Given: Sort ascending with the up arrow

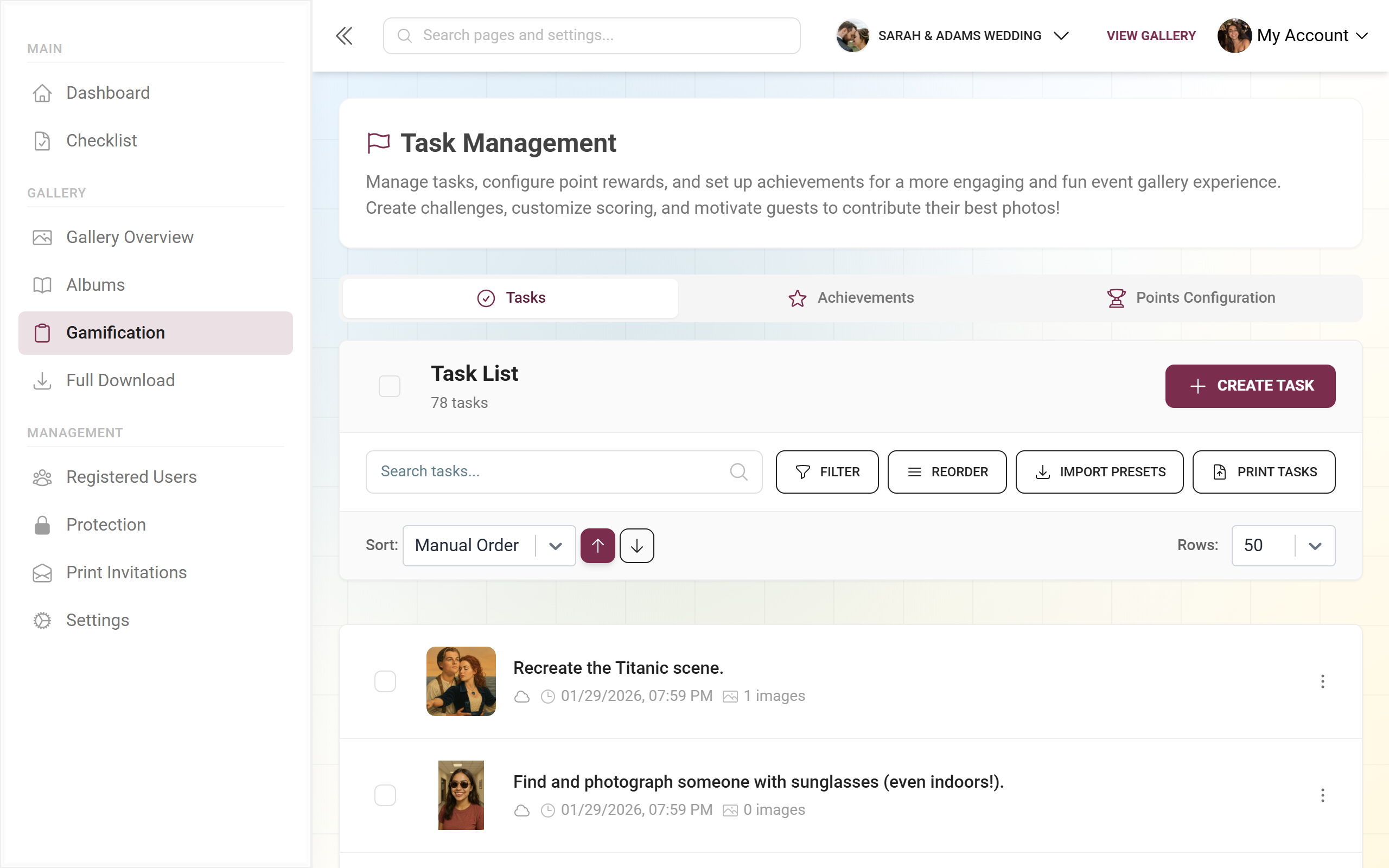Looking at the screenshot, I should (597, 545).
